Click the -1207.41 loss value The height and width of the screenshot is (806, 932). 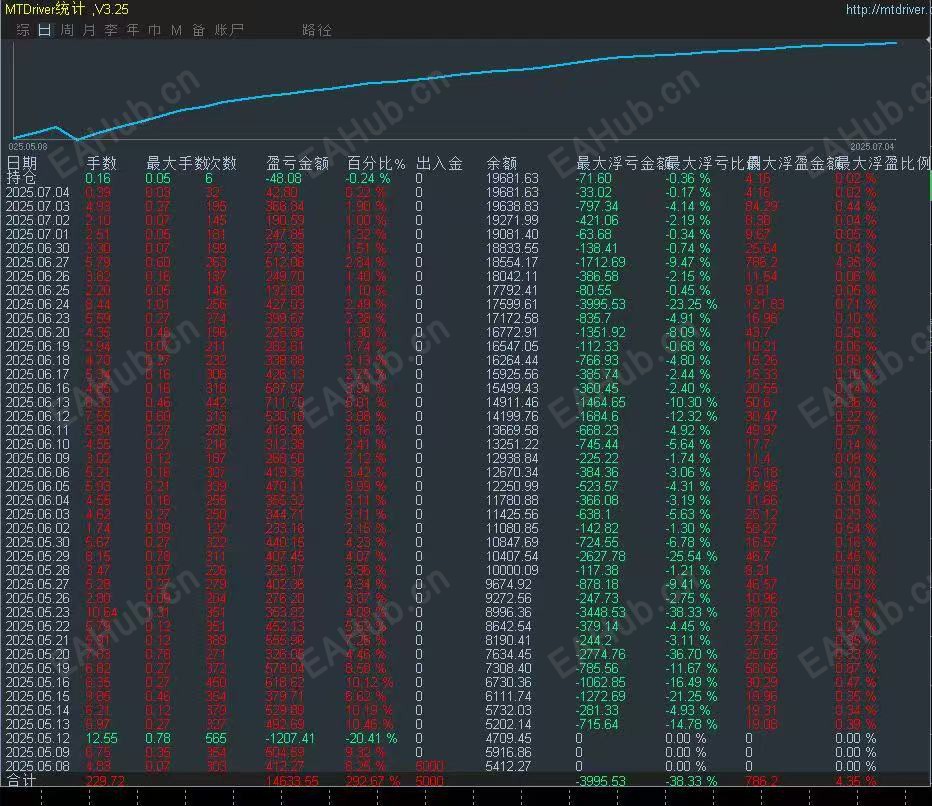[x=289, y=738]
